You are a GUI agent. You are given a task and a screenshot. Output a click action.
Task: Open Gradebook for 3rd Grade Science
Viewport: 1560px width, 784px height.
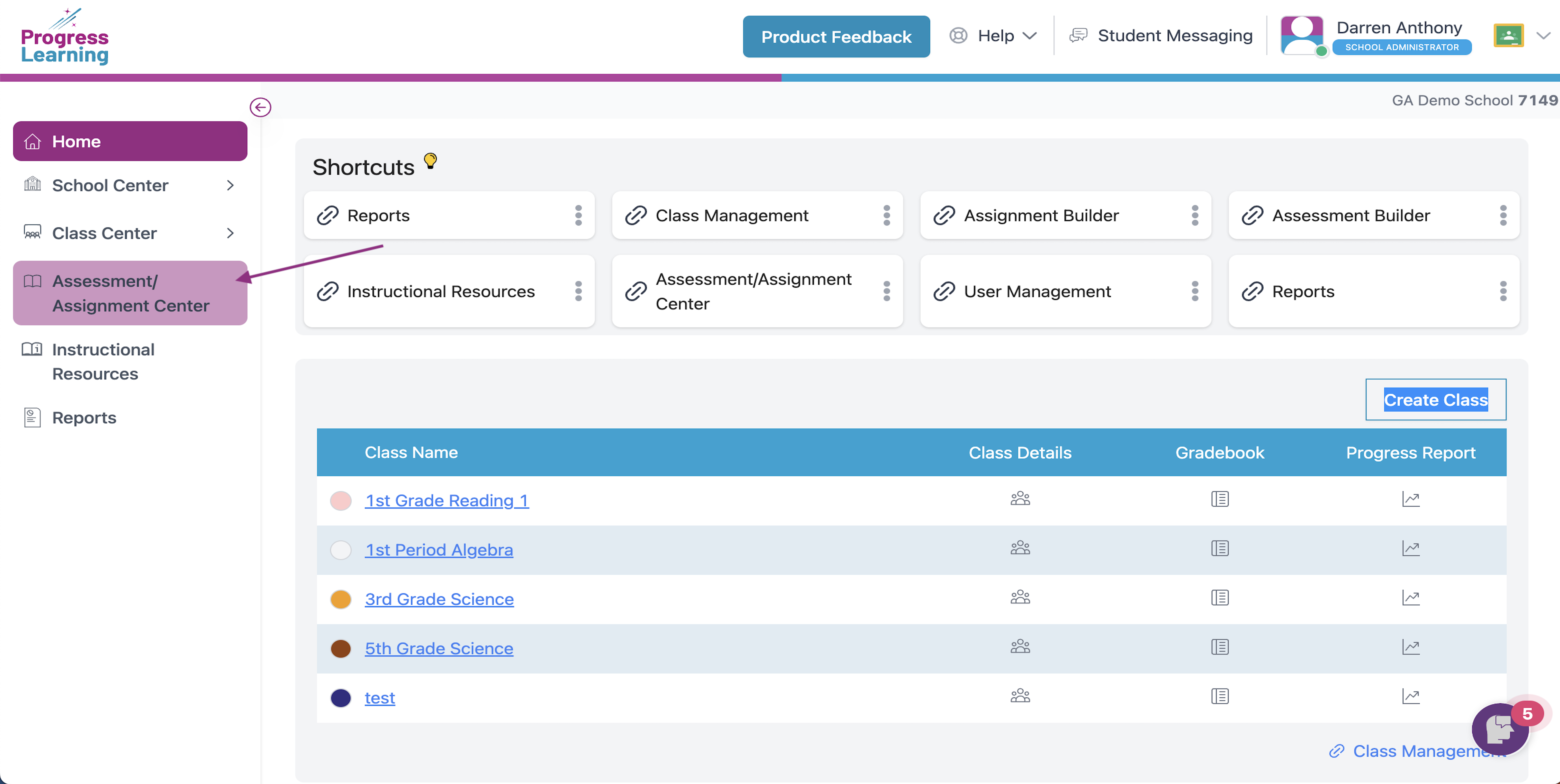1220,598
